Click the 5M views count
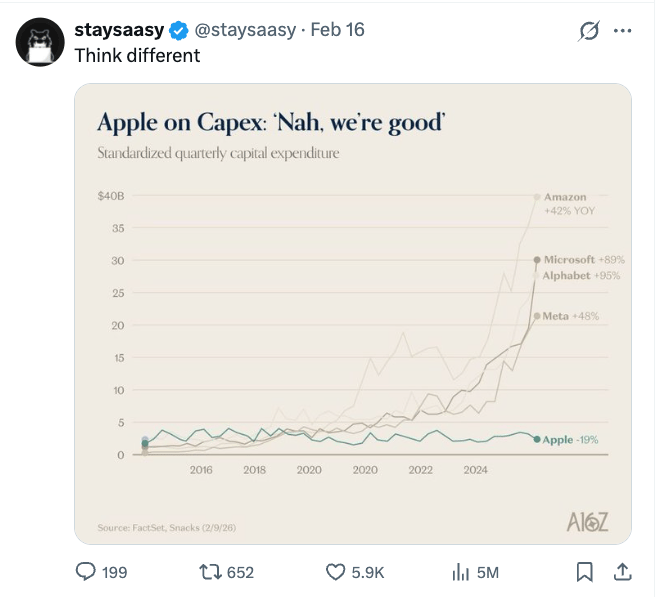The width and height of the screenshot is (661, 597). (487, 572)
